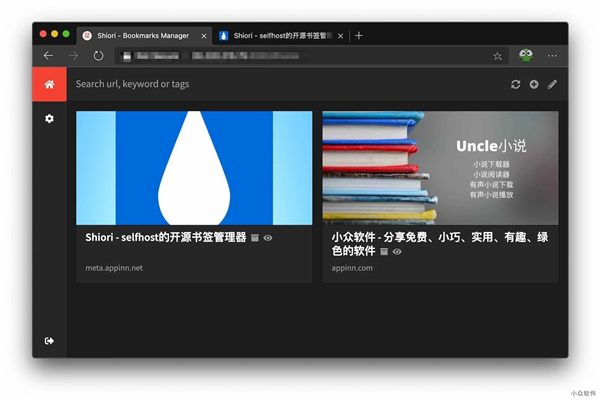
Task: Focus the search url, keyword or tags field
Action: [x=280, y=84]
